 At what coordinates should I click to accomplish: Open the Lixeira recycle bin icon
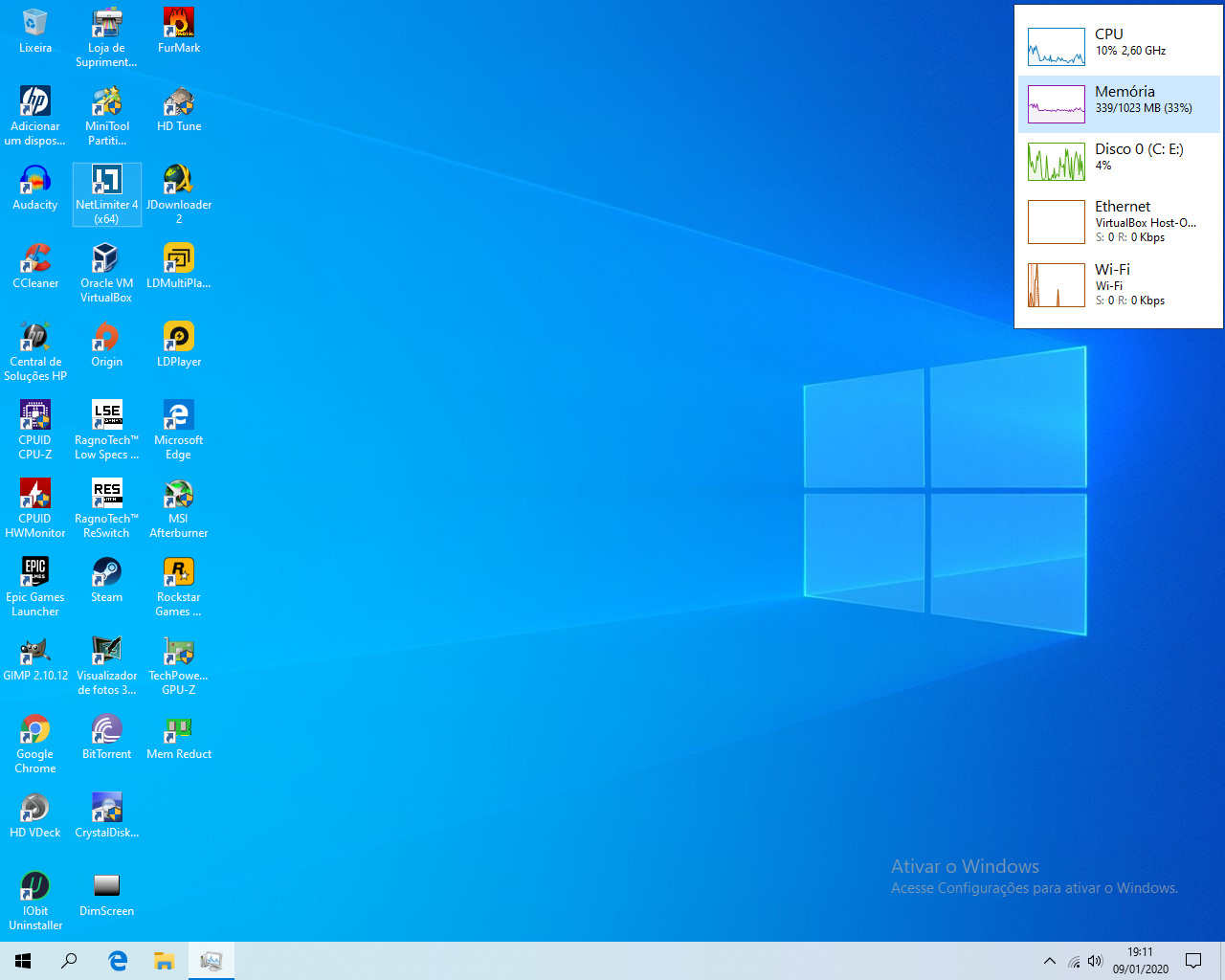click(x=35, y=31)
